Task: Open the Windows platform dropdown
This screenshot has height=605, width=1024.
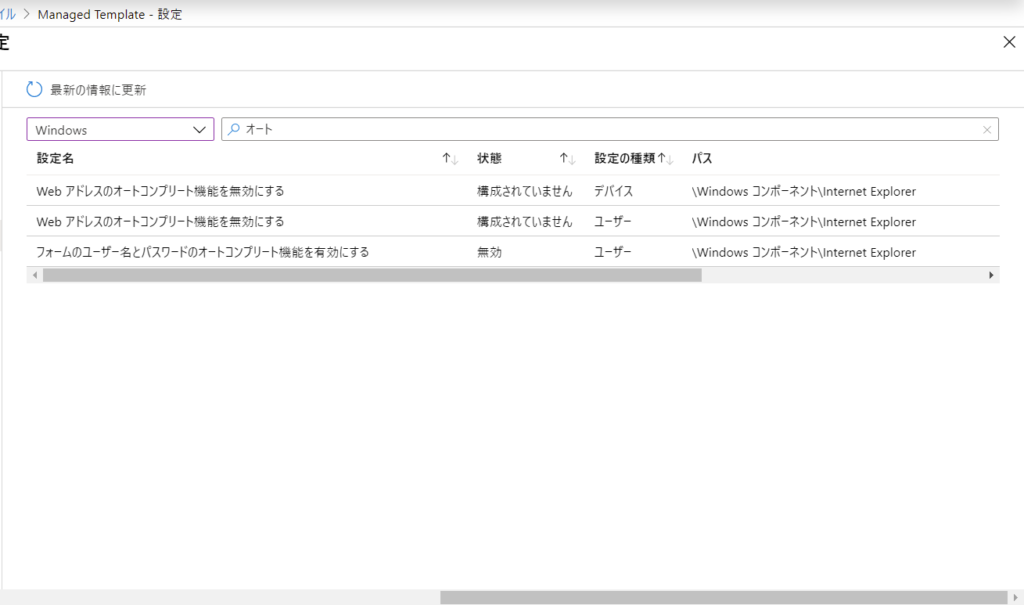Action: pos(120,129)
